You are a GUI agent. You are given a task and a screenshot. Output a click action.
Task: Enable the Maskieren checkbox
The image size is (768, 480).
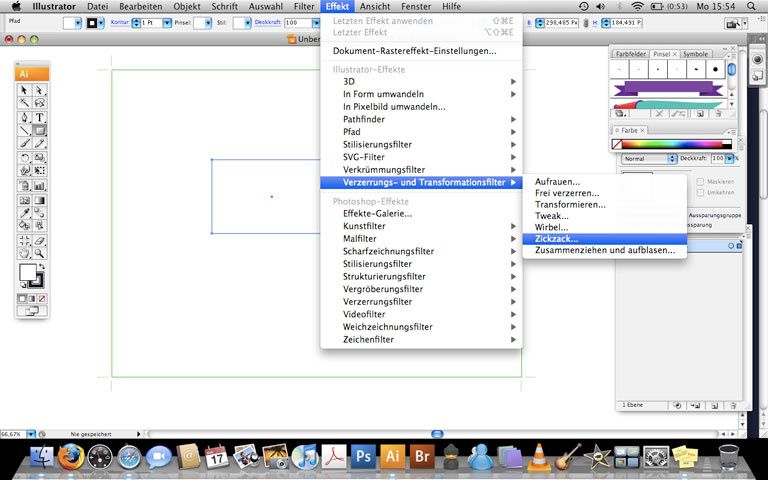click(700, 182)
